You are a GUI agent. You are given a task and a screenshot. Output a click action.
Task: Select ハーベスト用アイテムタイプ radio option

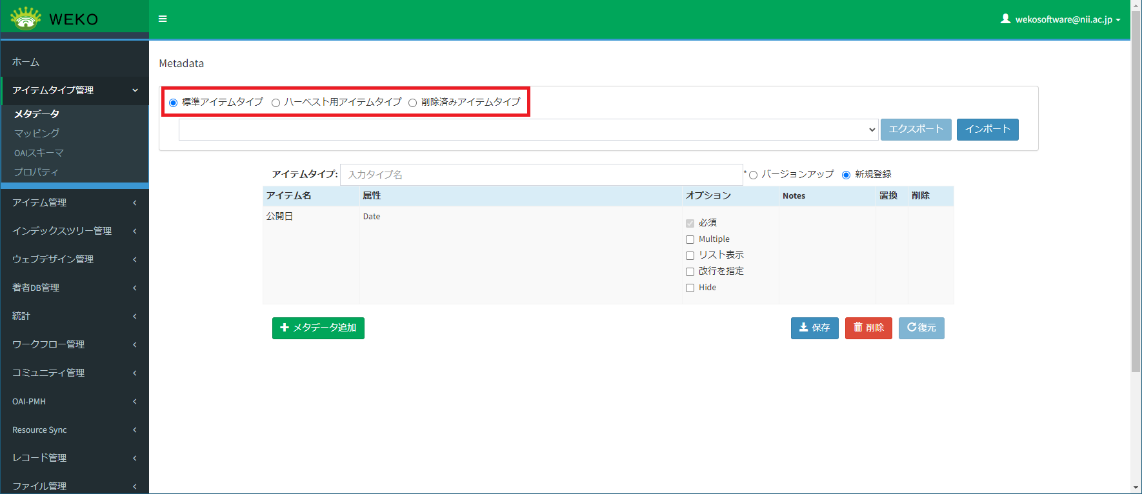coord(276,102)
